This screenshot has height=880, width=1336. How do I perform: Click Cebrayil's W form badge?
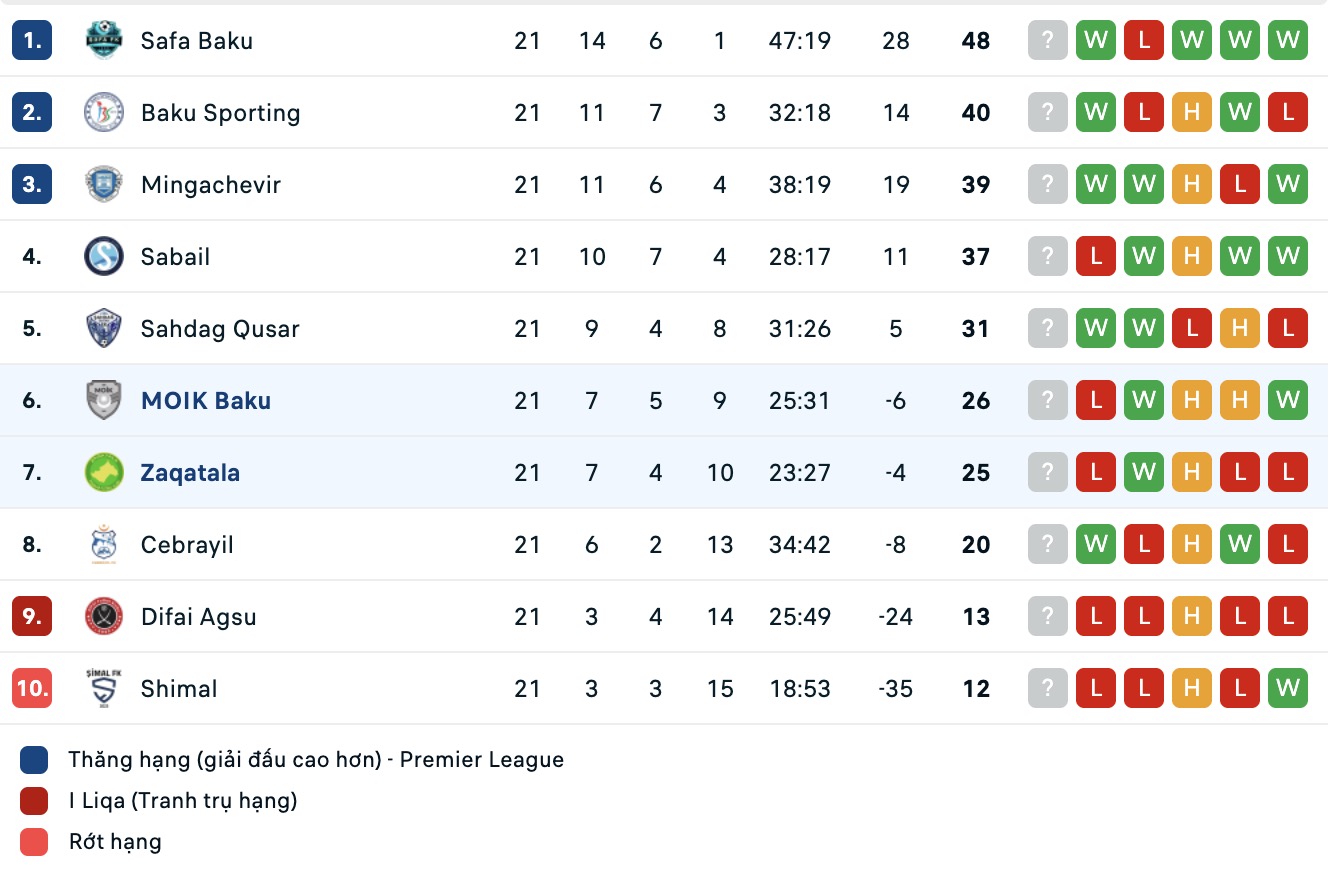[1095, 544]
